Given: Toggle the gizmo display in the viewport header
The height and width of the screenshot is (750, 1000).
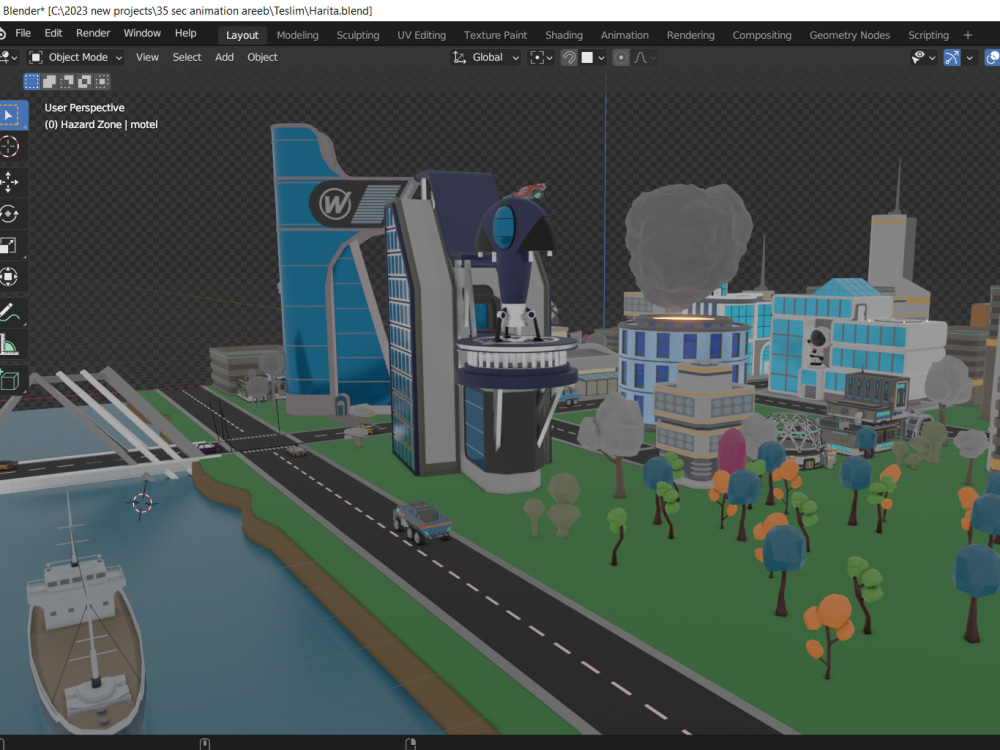Looking at the screenshot, I should [950, 57].
